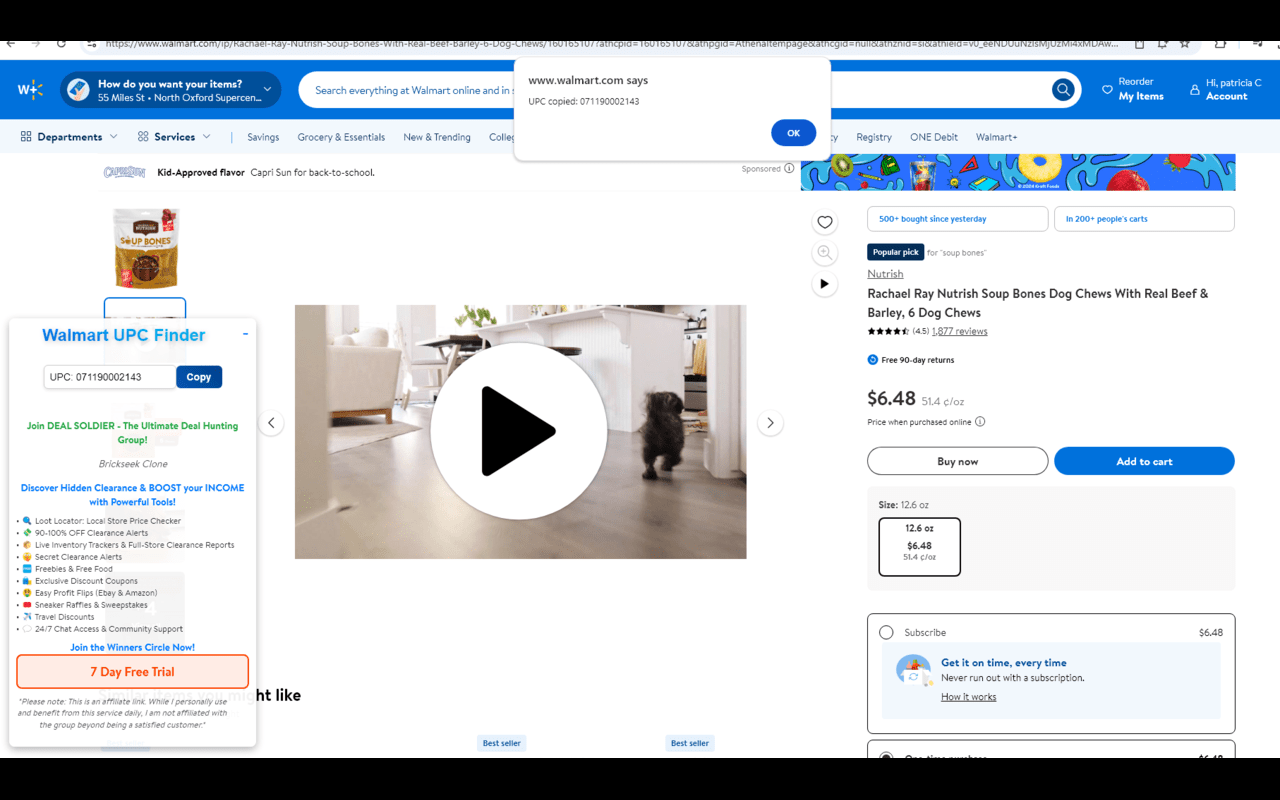The image size is (1280, 800).
Task: Click the Brickseek Clone text
Action: (133, 464)
